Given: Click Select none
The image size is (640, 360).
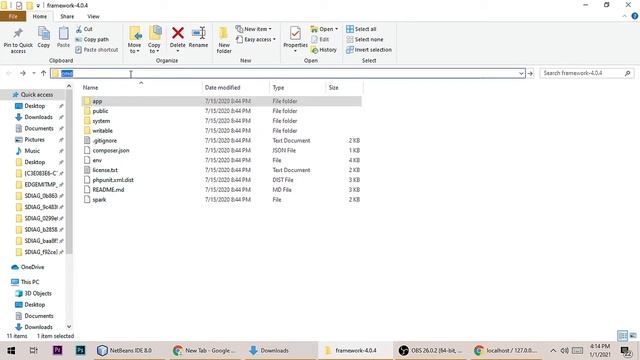Looking at the screenshot, I should coord(364,39).
